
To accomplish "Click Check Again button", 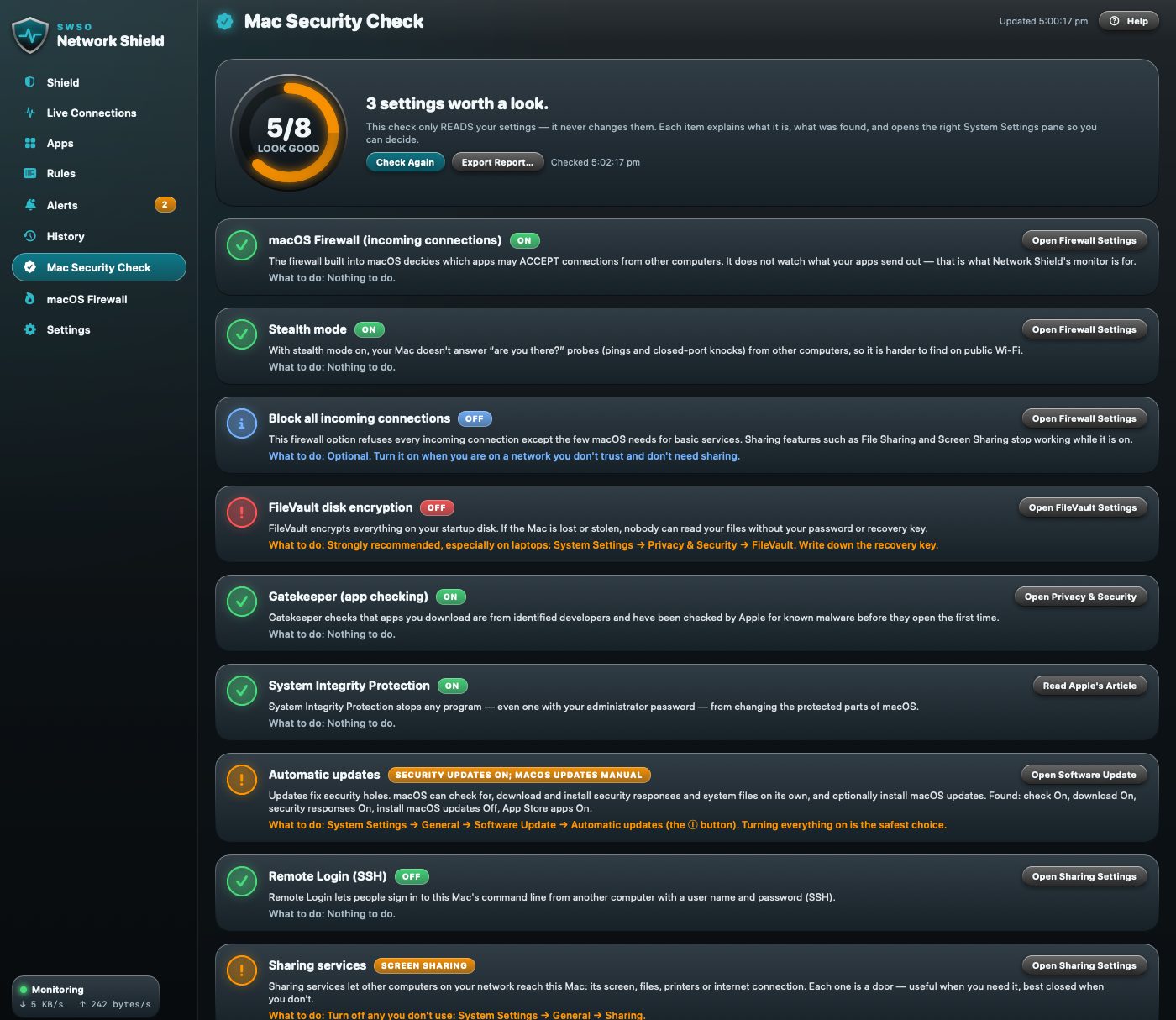I will point(405,162).
